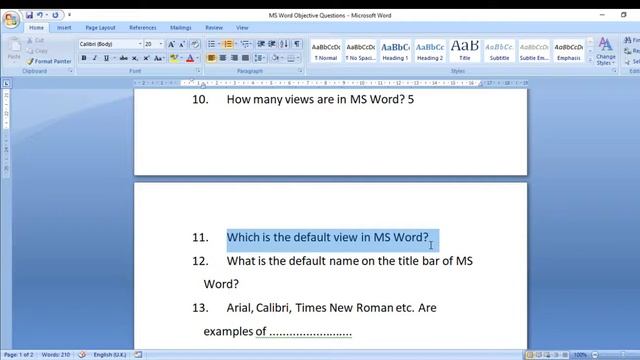The image size is (640, 360).
Task: Toggle superscript formatting
Action: [146, 58]
